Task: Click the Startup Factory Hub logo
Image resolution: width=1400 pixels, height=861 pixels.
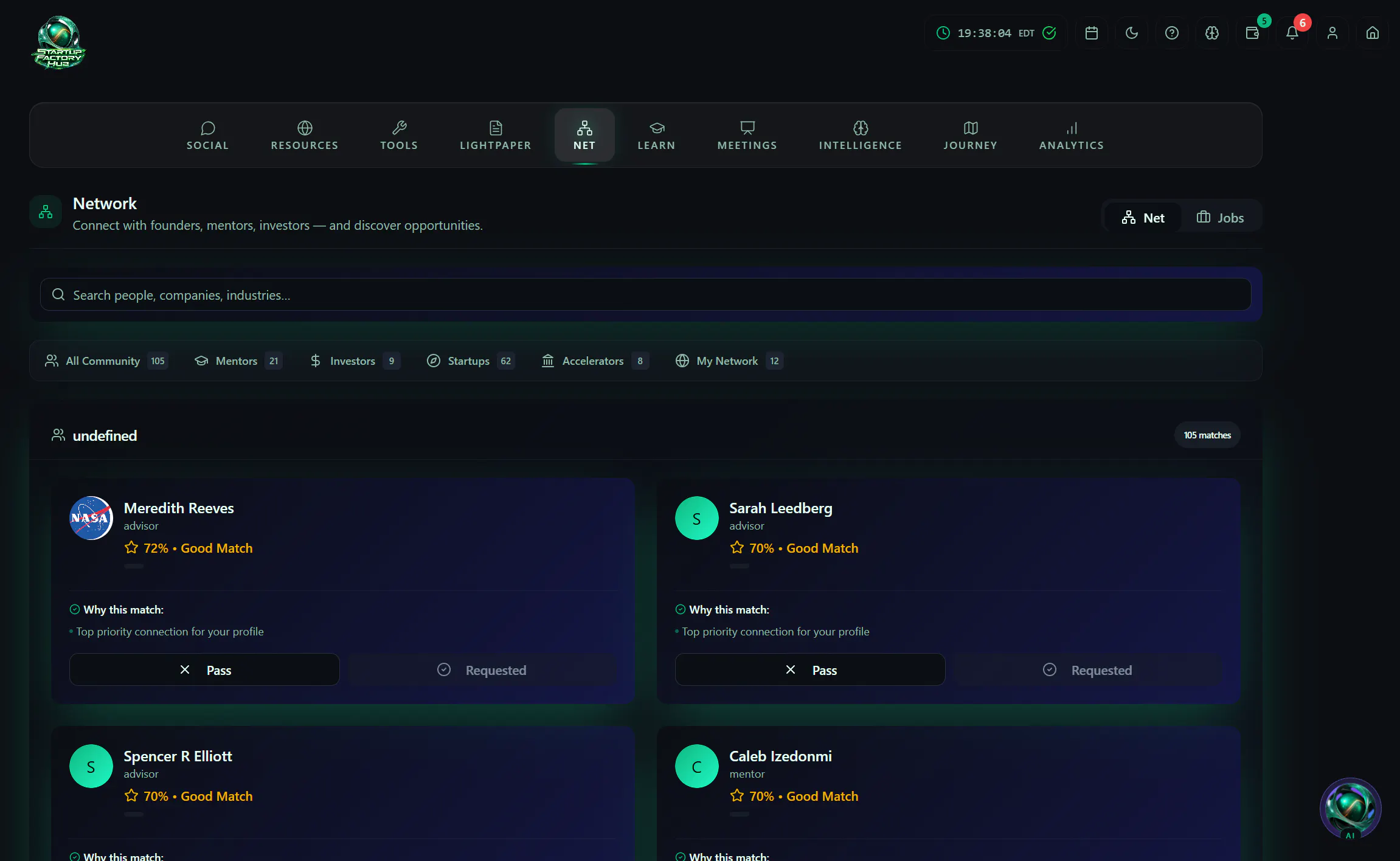Action: point(58,43)
